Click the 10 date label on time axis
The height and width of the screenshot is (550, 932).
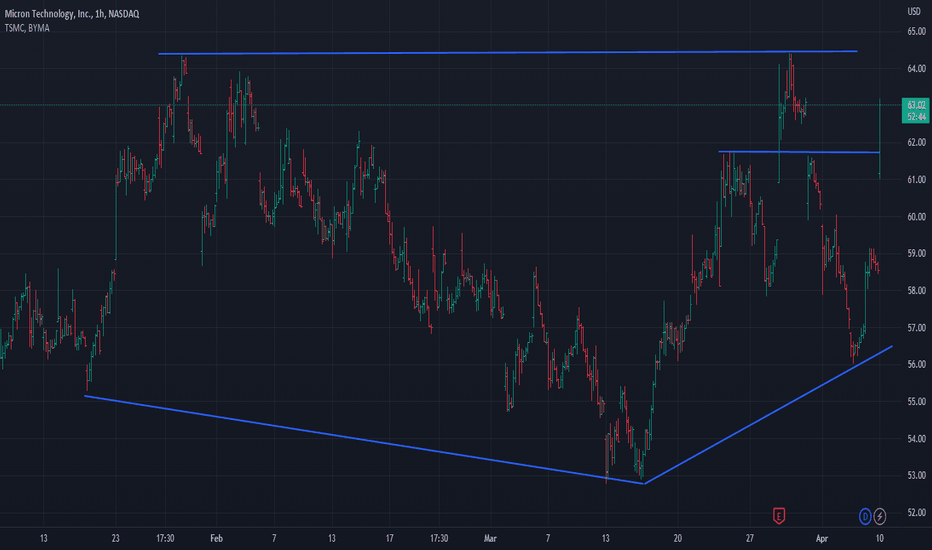pyautogui.click(x=880, y=539)
